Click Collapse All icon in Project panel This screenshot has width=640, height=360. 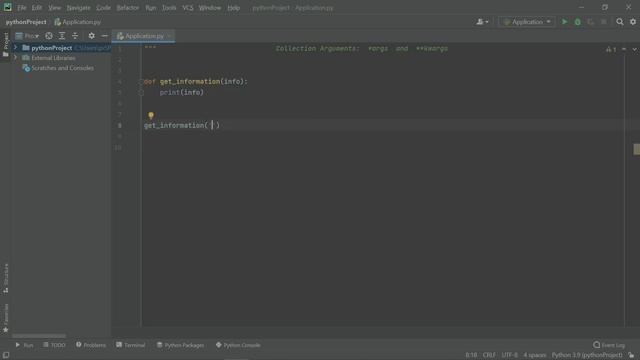pos(75,36)
